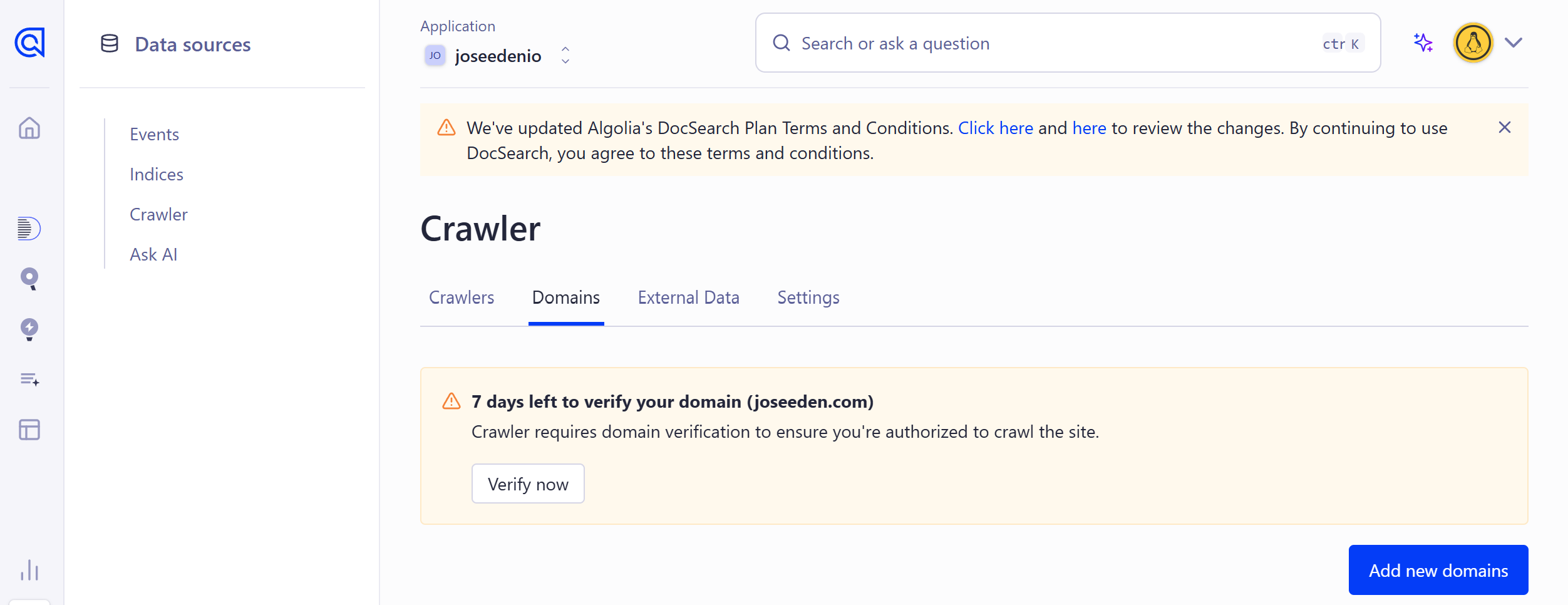Click the Algolia logo icon
This screenshot has height=605, width=1568.
click(29, 43)
